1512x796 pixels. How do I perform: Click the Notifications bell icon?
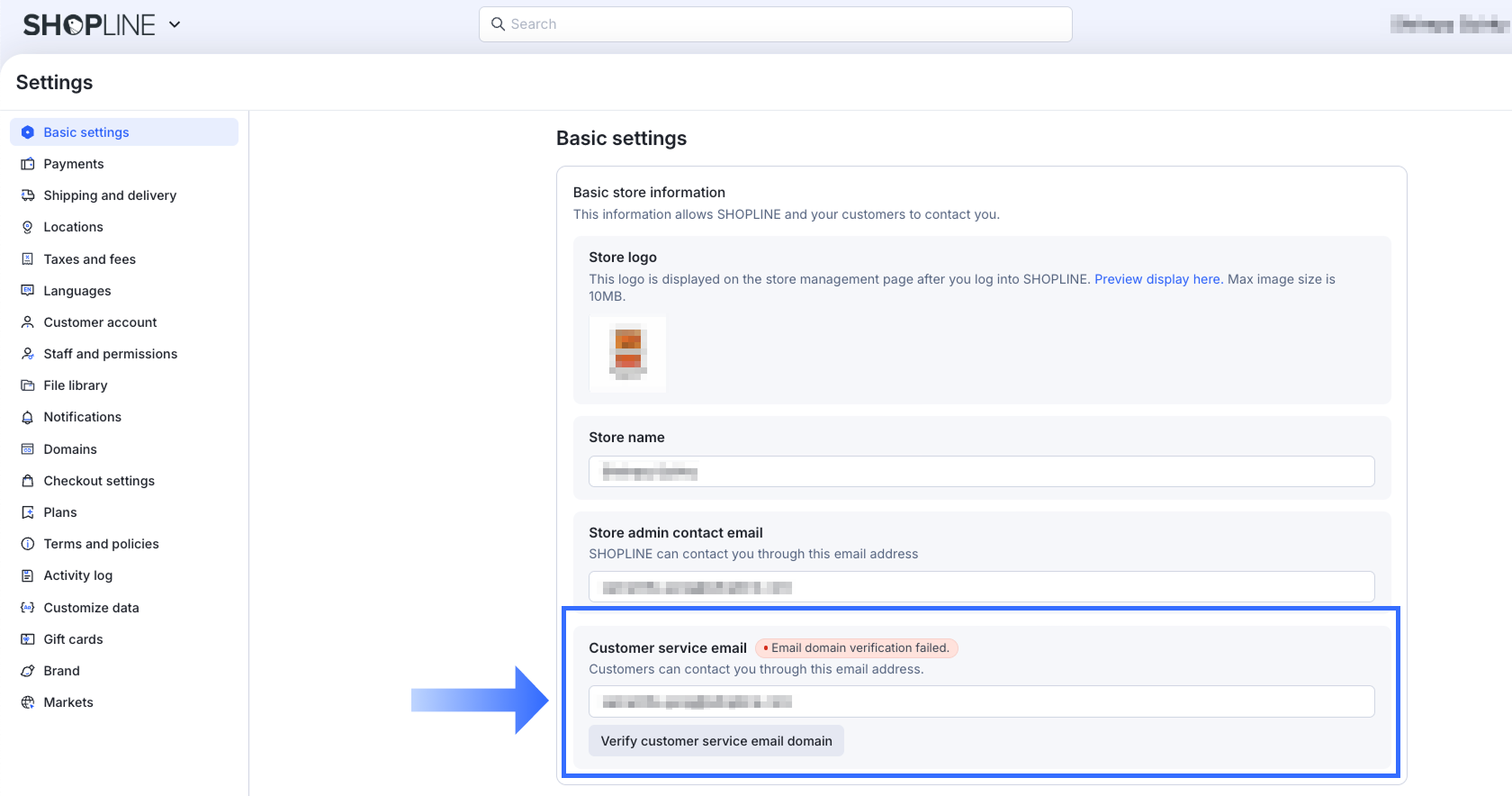click(28, 417)
